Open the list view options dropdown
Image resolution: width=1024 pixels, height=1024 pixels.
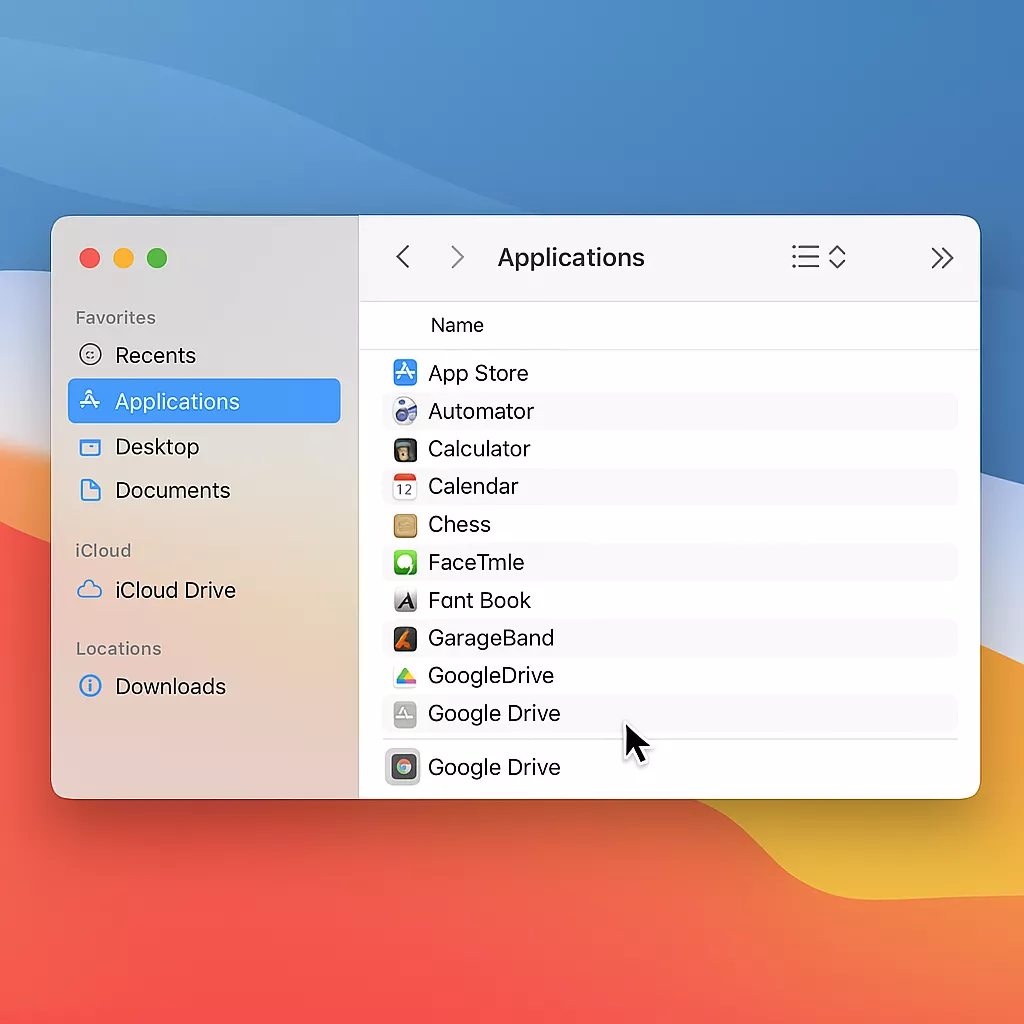tap(818, 257)
